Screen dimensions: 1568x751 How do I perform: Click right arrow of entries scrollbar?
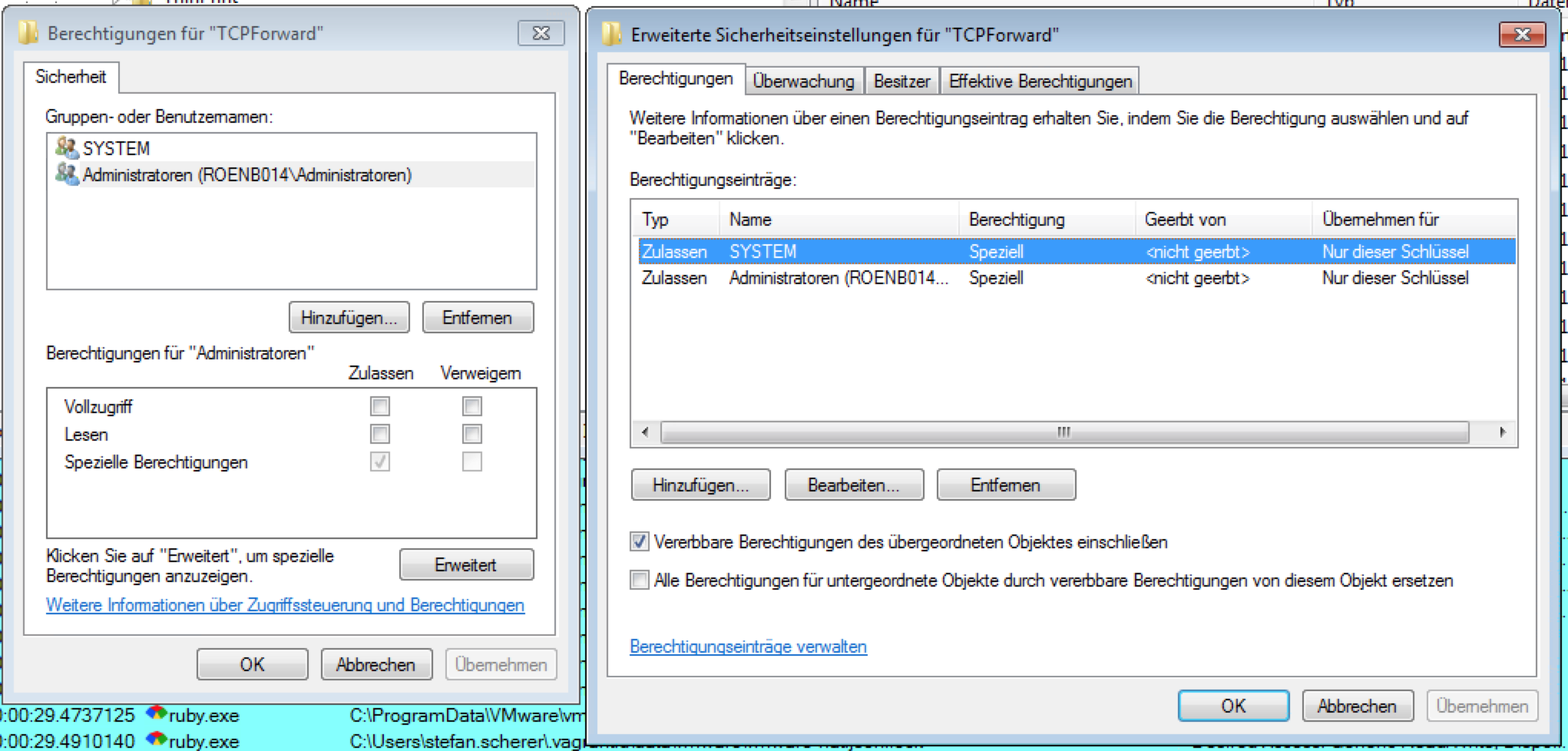(1502, 432)
